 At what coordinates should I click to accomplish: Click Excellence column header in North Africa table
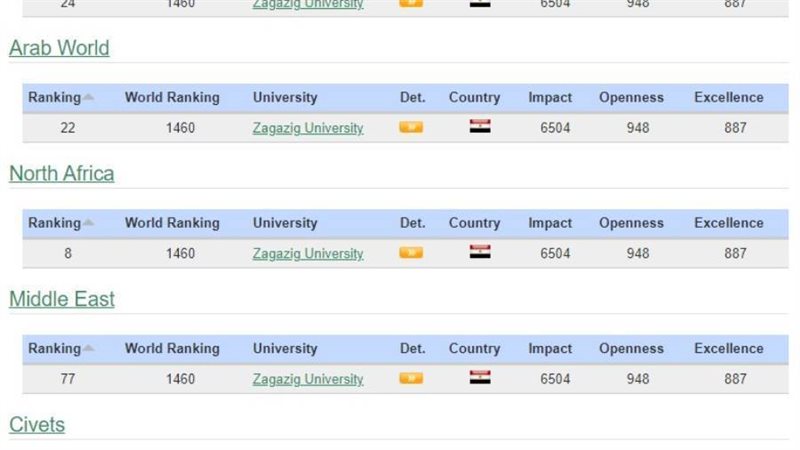tap(728, 223)
